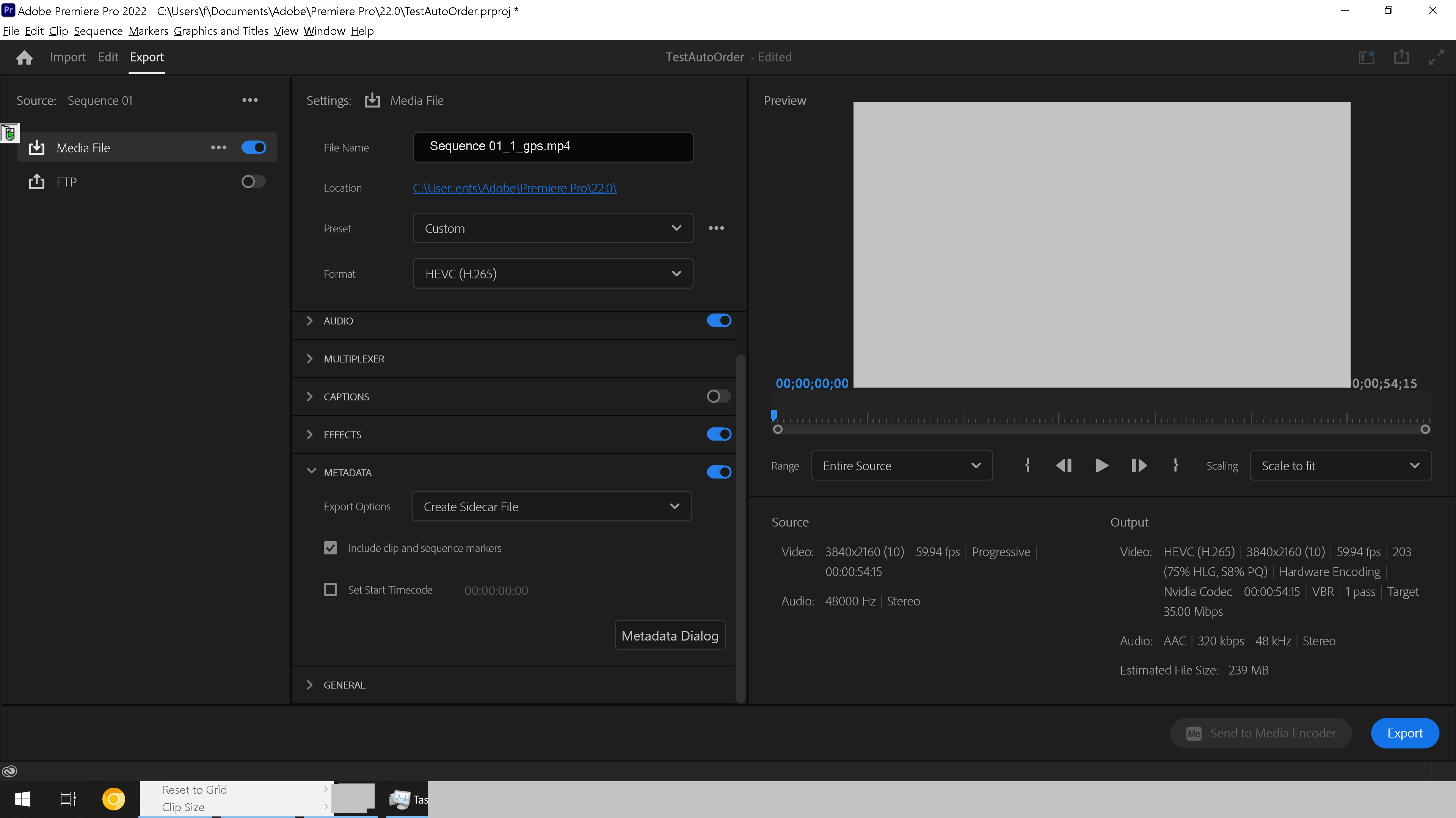Open the Format dropdown showing HEVC
Screen dimensions: 1456x818
552,273
